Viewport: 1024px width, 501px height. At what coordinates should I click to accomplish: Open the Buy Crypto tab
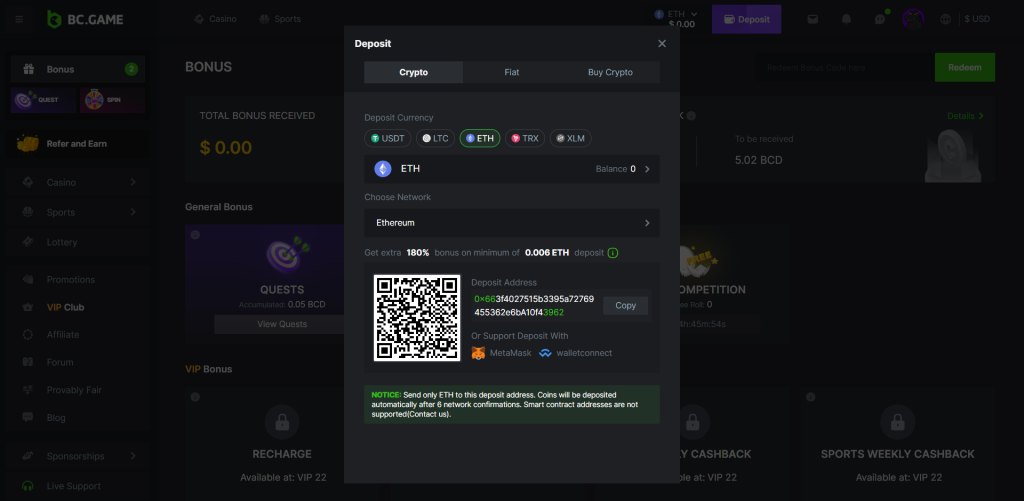tap(610, 73)
